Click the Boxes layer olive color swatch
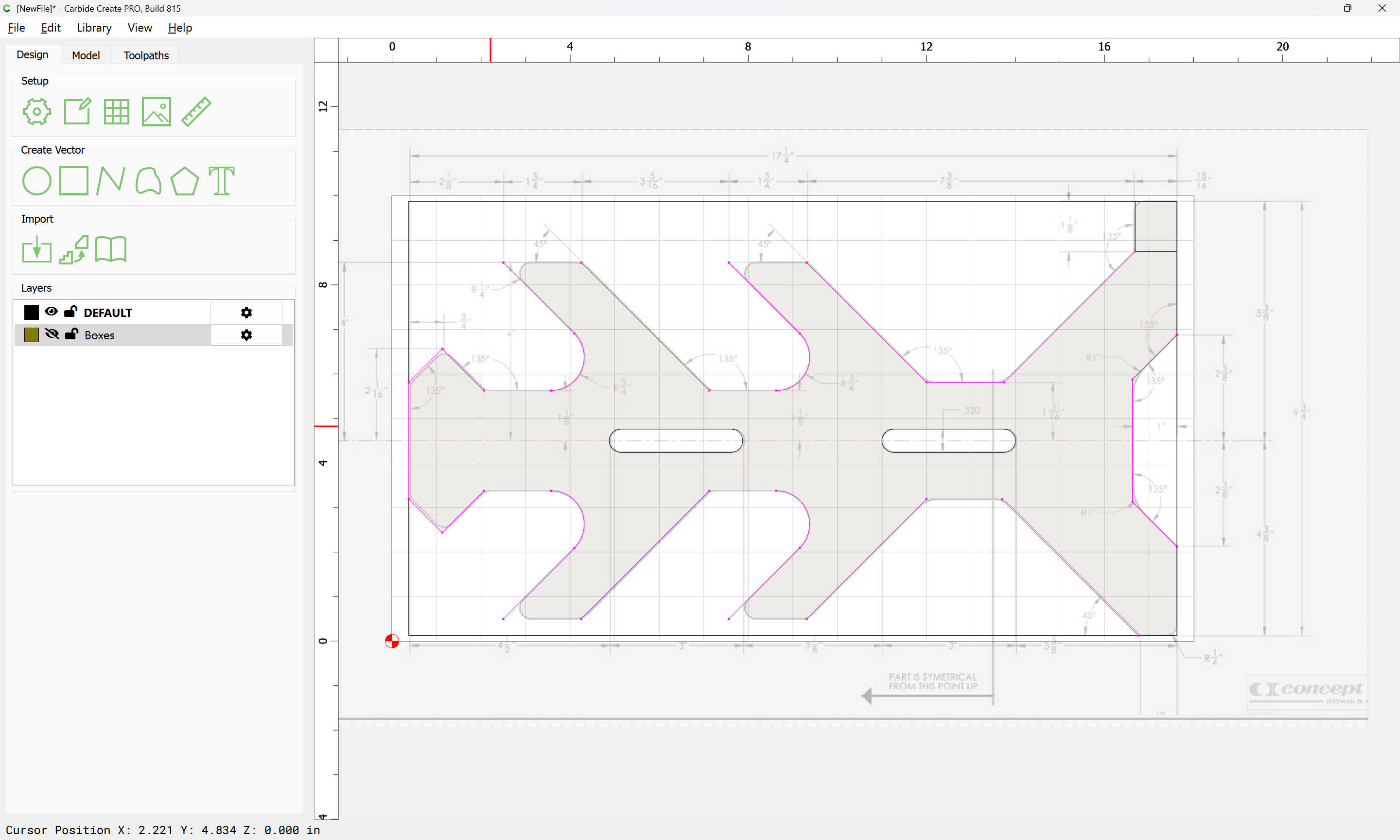Screen dimensions: 1400x840 pyautogui.click(x=32, y=334)
